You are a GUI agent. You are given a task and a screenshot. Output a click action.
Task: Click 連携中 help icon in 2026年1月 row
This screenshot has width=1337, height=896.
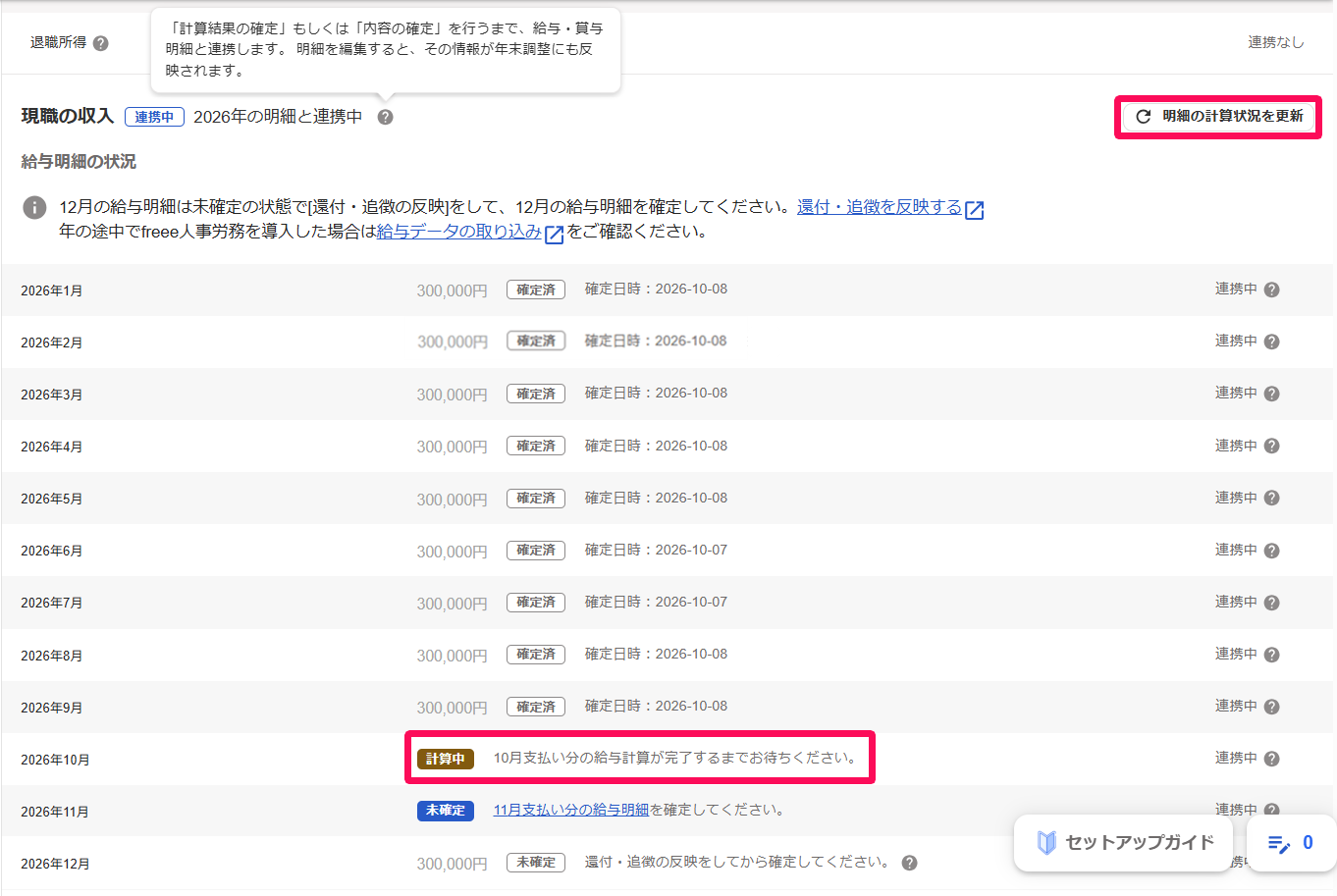(x=1271, y=290)
